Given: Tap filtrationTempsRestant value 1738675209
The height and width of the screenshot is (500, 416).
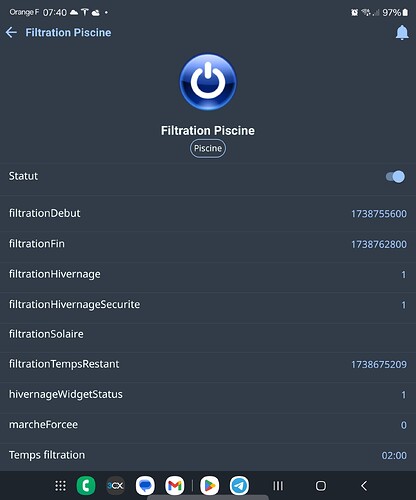Looking at the screenshot, I should coord(379,364).
